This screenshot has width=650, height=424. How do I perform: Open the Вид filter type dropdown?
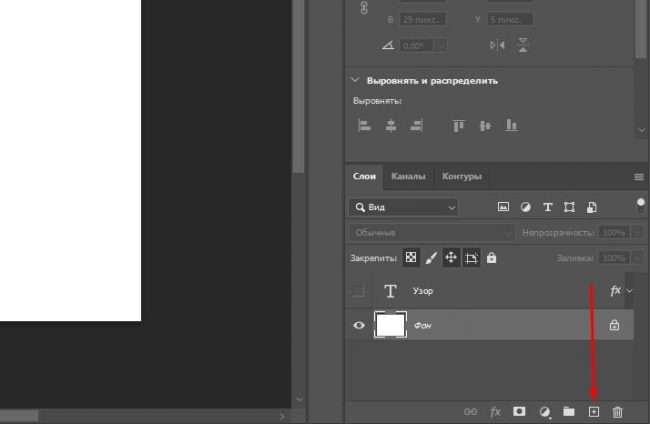tap(404, 207)
